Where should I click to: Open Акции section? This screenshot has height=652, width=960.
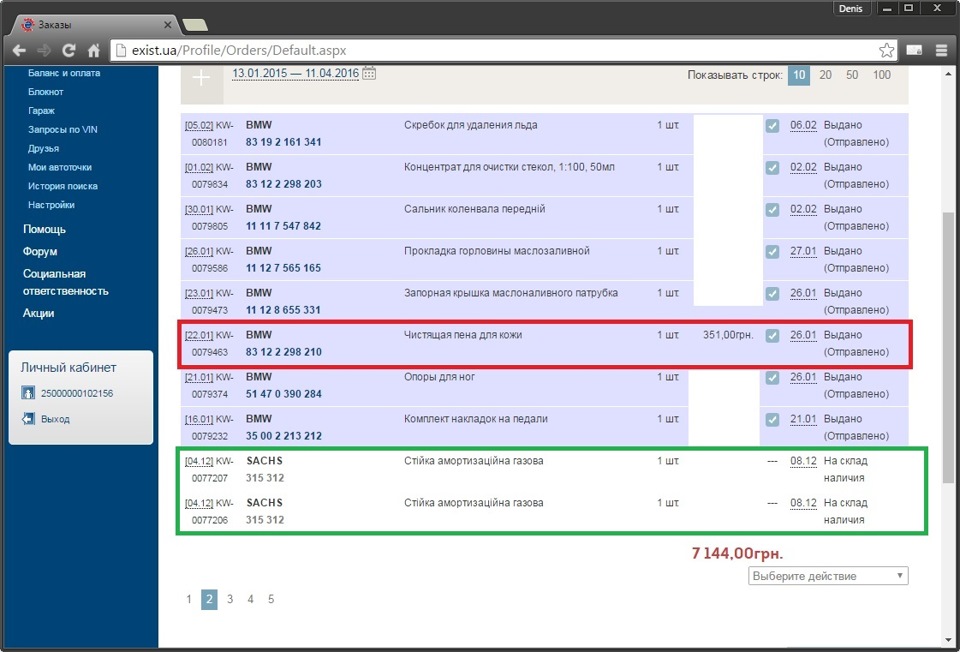coord(39,313)
